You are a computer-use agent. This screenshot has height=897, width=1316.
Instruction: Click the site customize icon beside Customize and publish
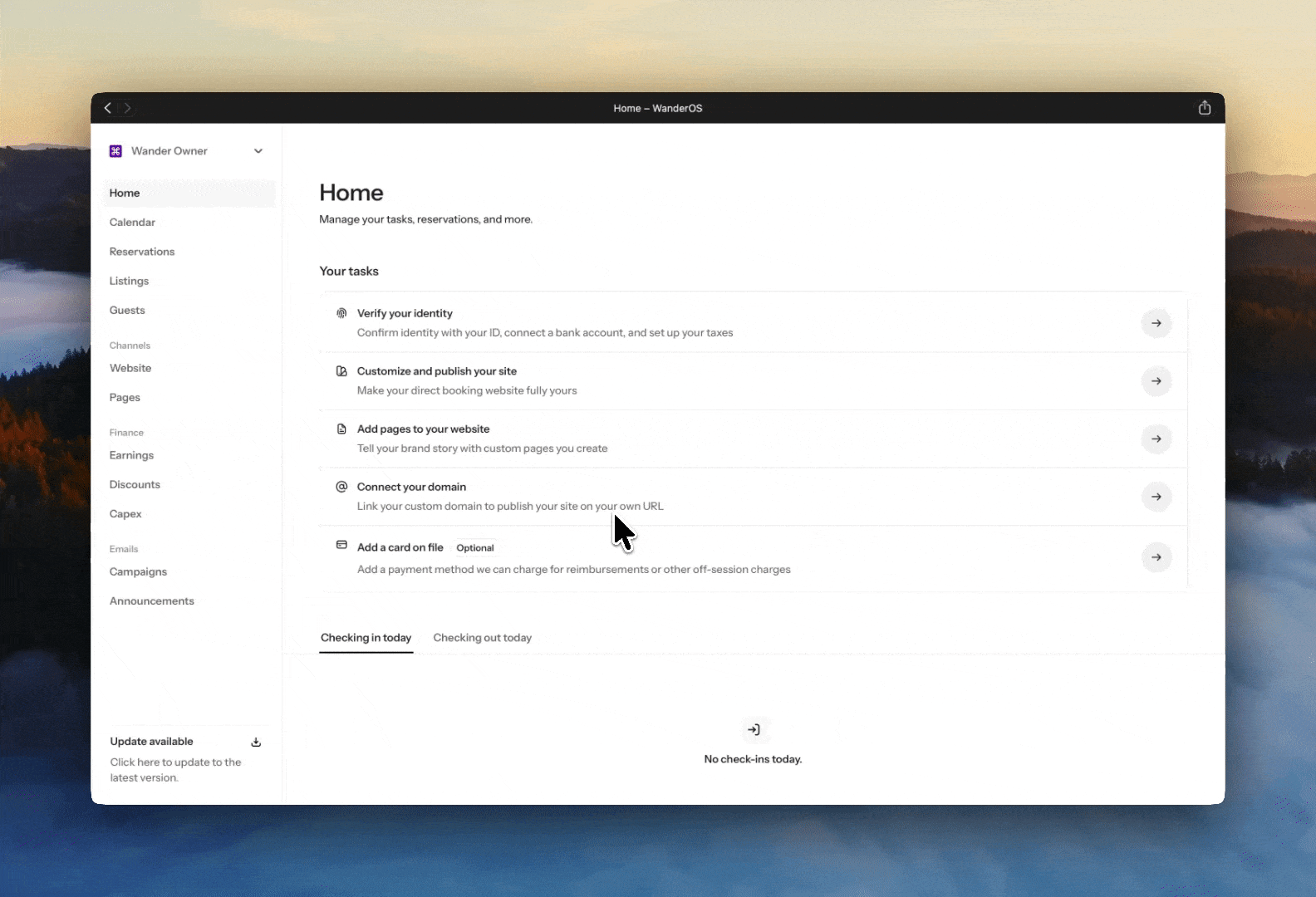click(341, 371)
